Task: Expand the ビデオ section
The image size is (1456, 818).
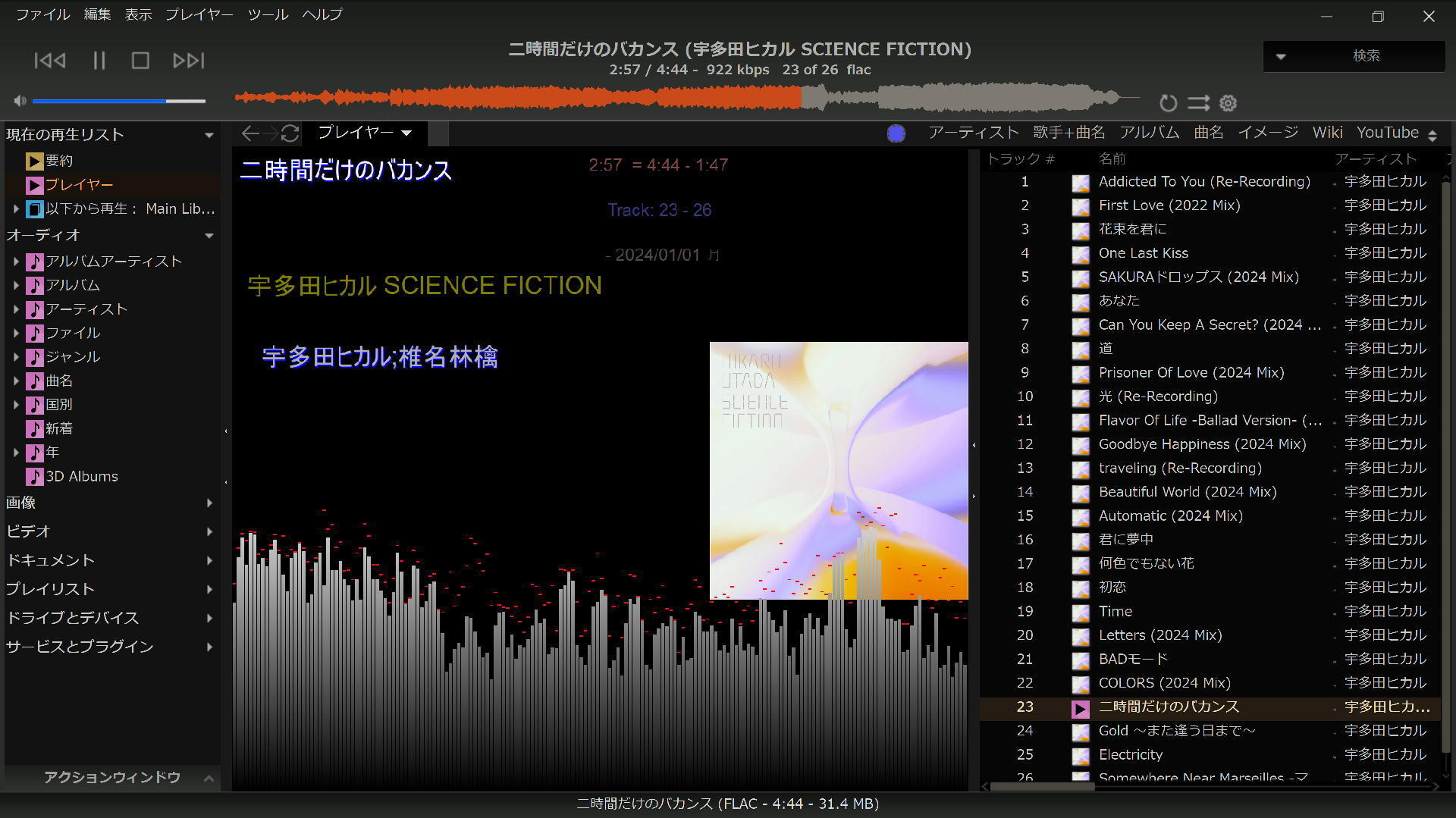Action: pos(209,531)
